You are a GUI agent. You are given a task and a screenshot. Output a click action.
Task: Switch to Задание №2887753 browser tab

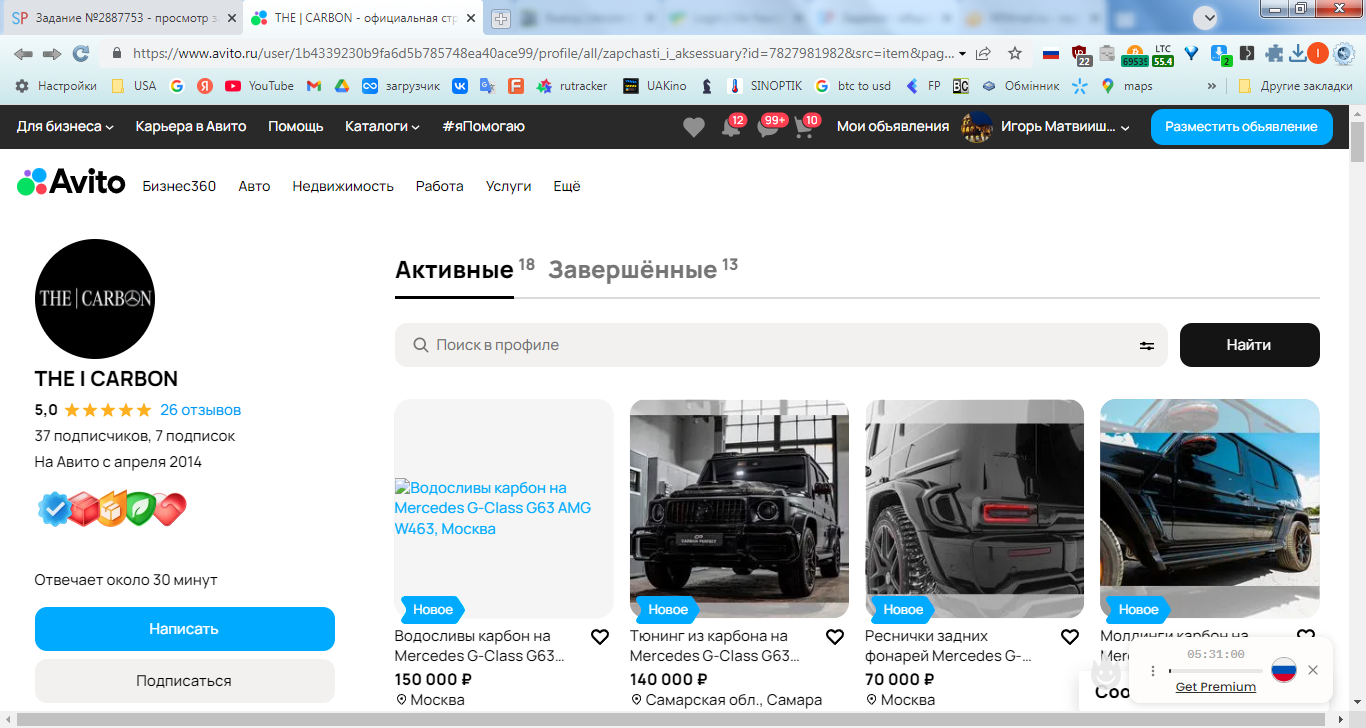pyautogui.click(x=122, y=18)
